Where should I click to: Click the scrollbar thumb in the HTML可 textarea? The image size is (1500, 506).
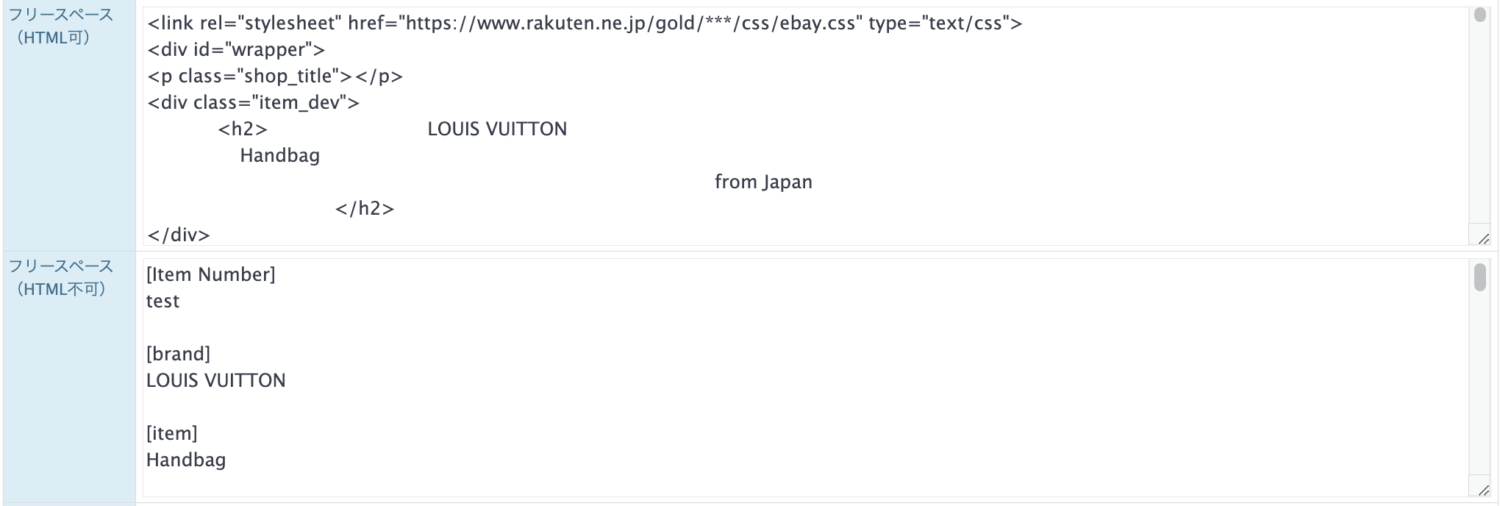coord(1480,15)
